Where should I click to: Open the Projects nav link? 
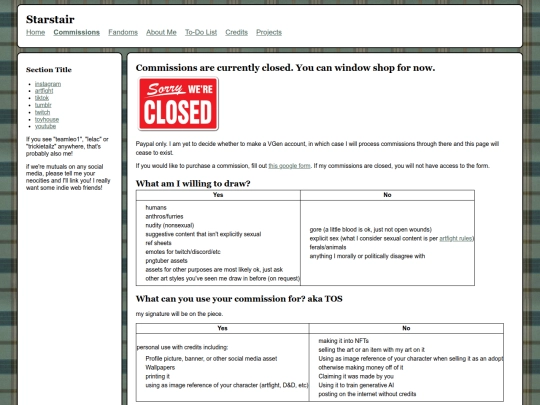coord(269,32)
